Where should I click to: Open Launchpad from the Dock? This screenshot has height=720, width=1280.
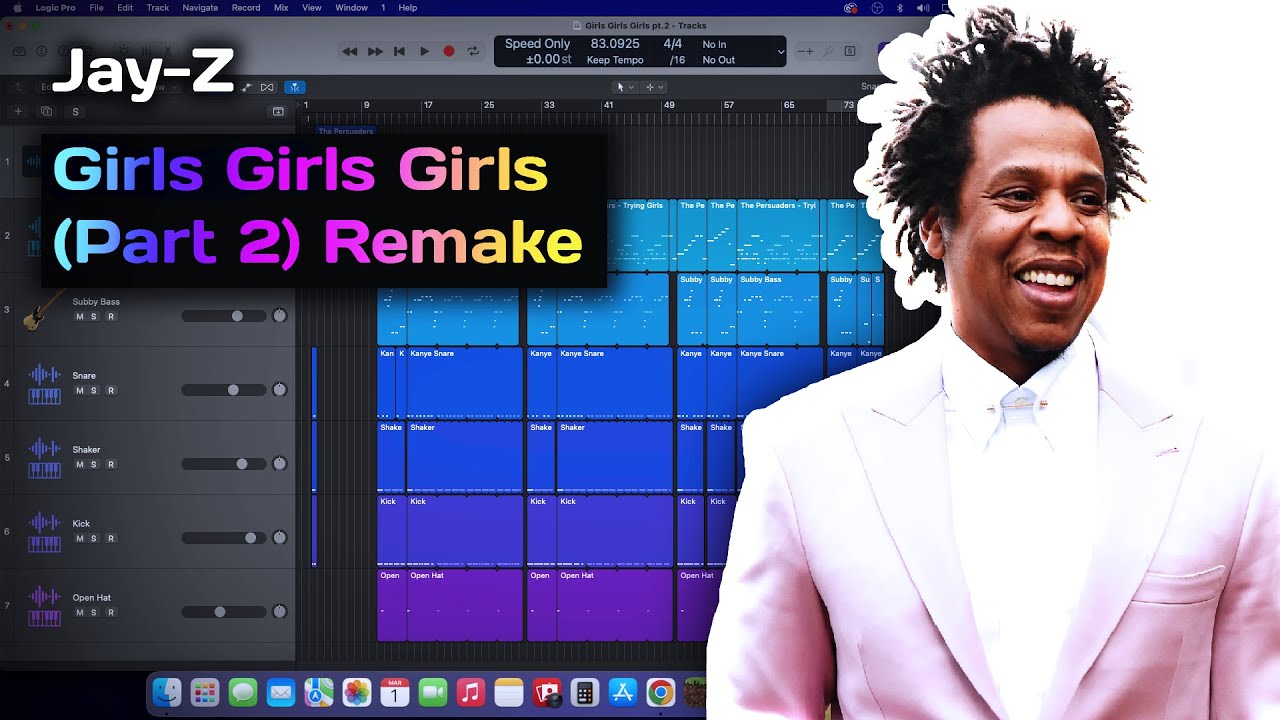coord(205,692)
